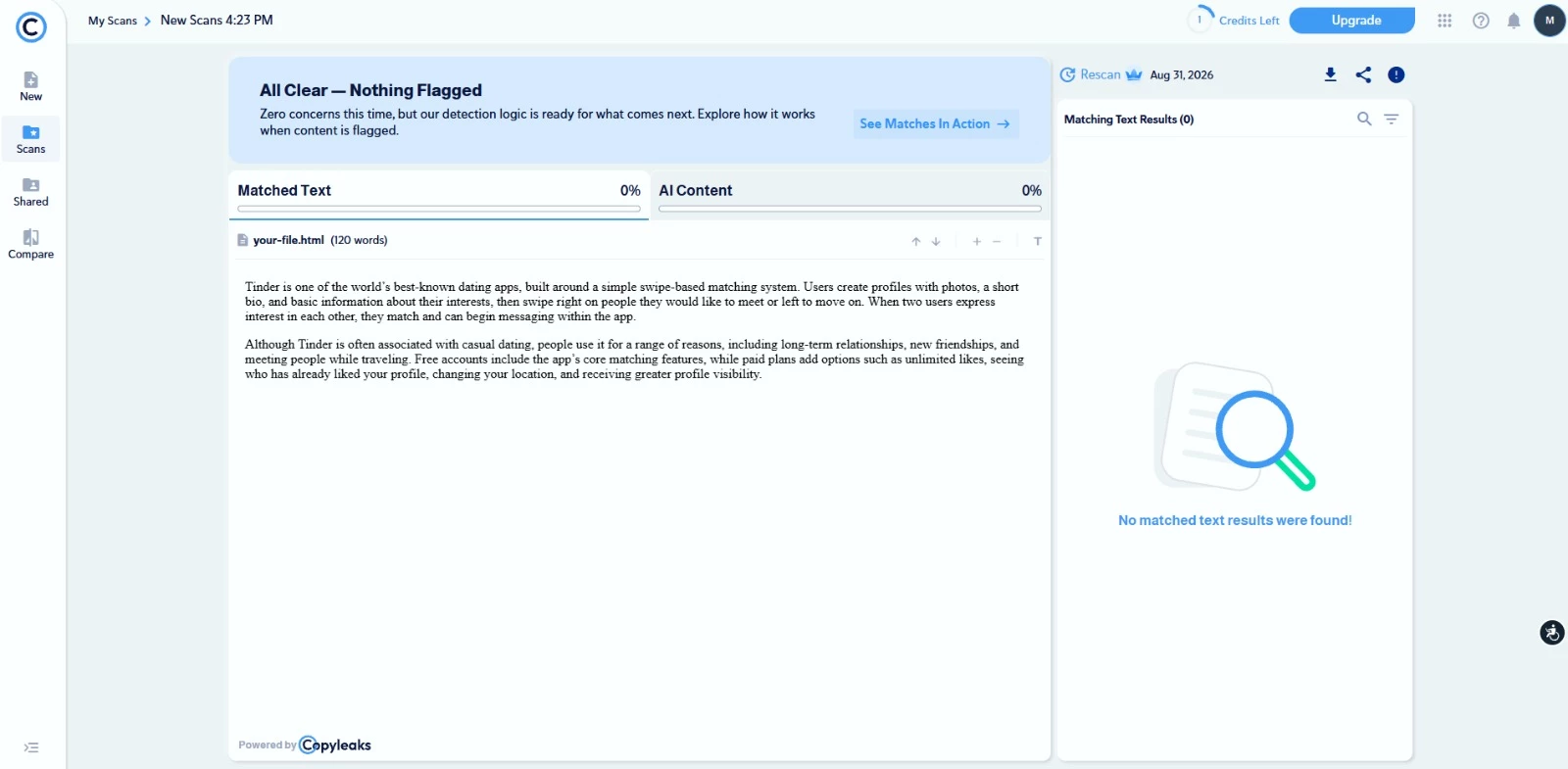Click the All Clear — Nothing Flagged heading

point(370,90)
